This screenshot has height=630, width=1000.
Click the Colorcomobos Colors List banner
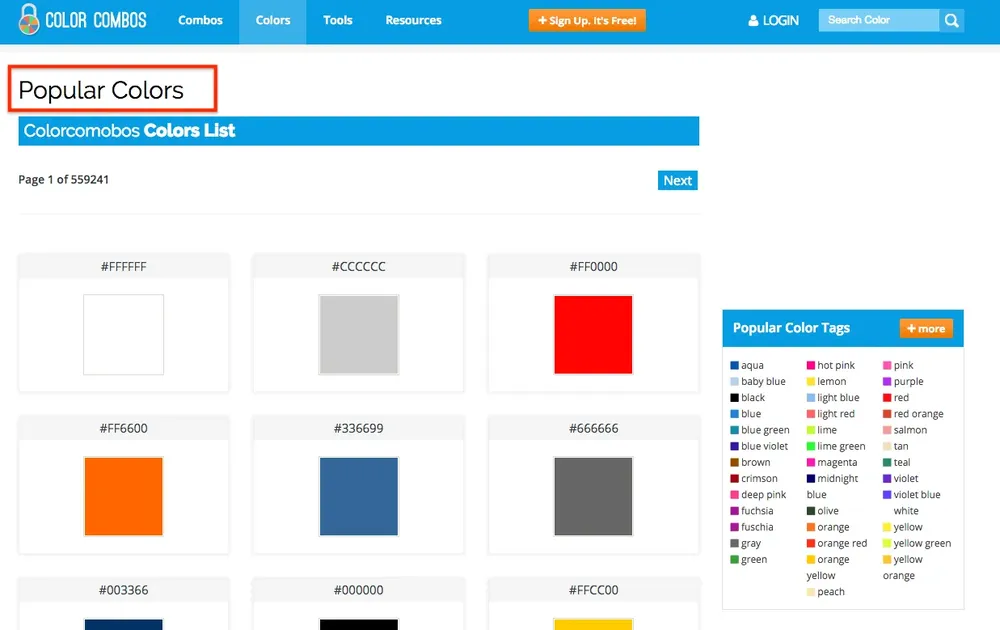(x=358, y=131)
